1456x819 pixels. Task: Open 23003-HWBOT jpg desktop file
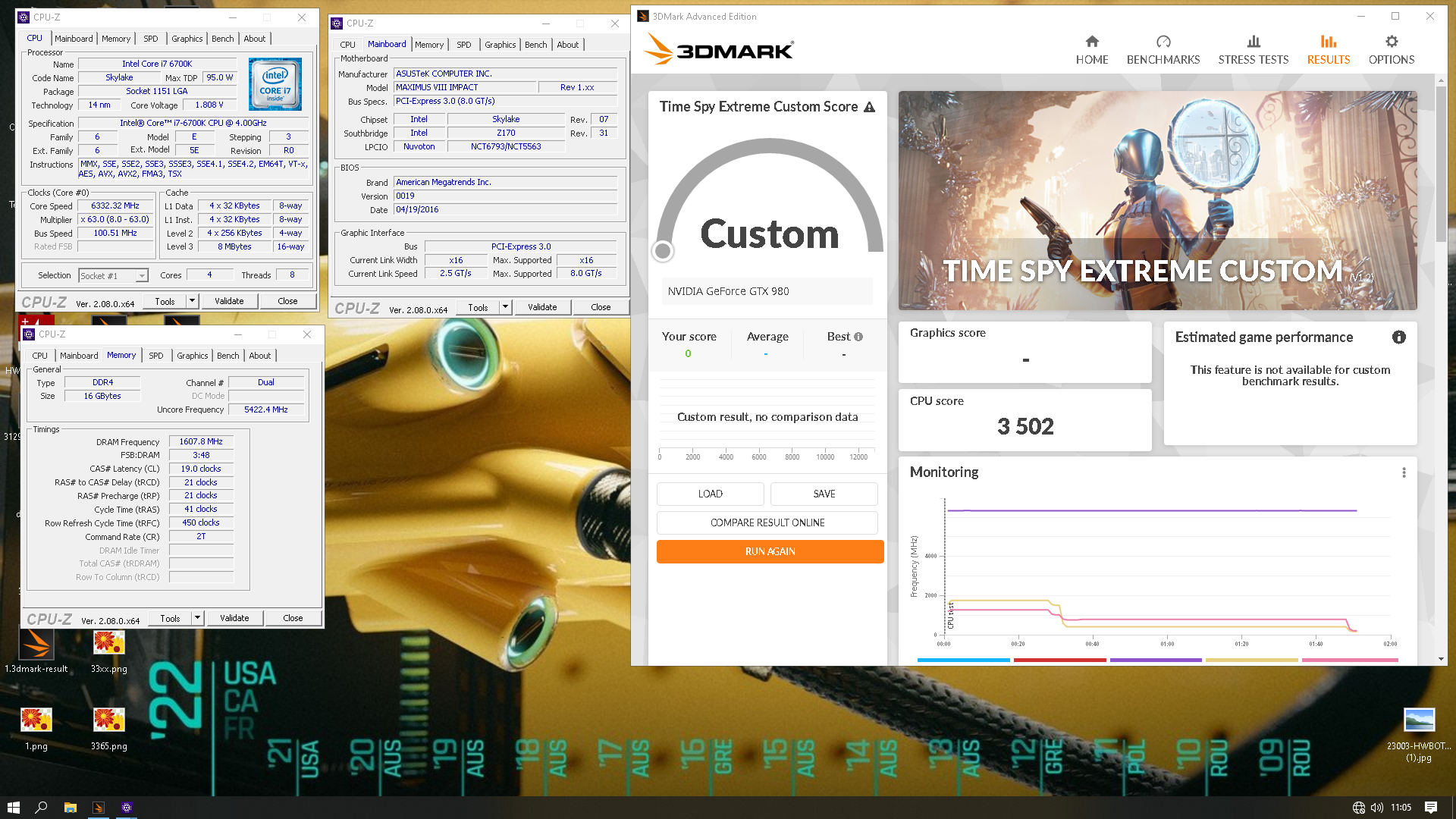coord(1419,734)
